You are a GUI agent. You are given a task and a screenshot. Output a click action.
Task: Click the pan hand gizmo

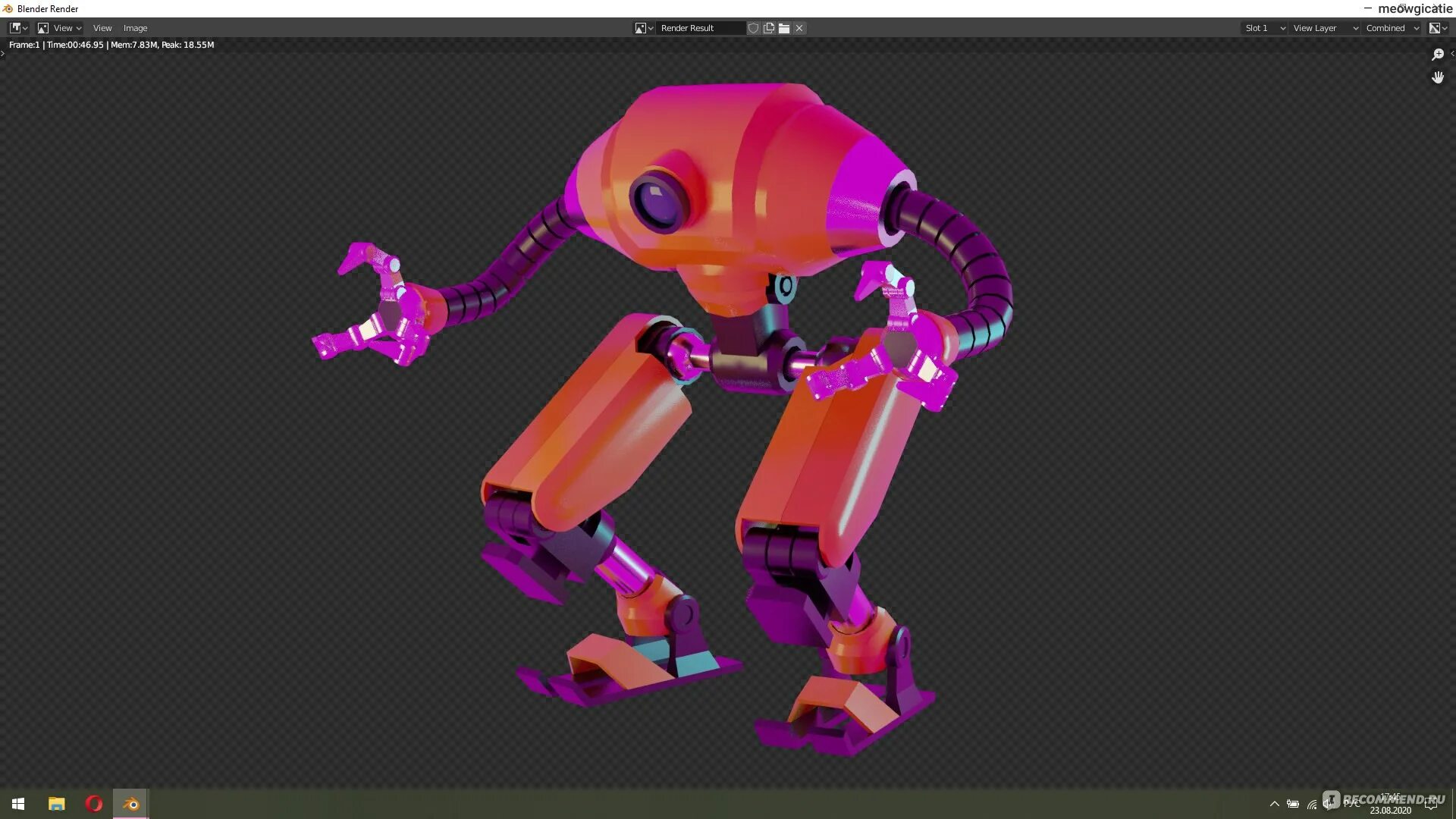[1437, 77]
